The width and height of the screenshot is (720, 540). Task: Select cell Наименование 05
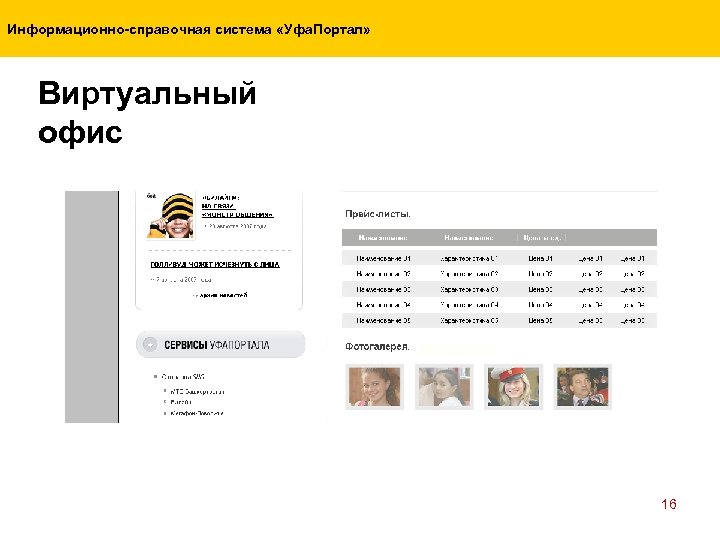[383, 321]
